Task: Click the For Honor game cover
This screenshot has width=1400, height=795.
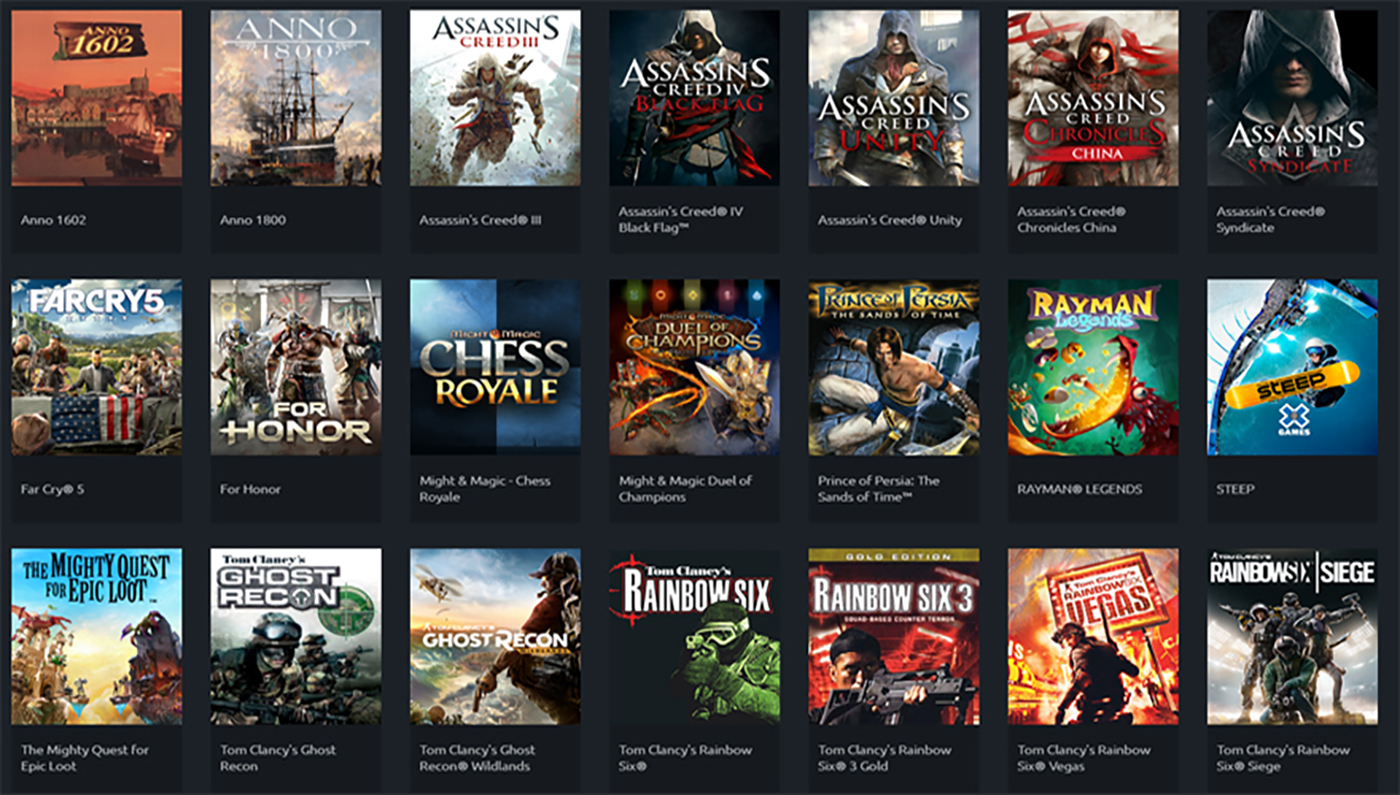Action: pos(295,367)
